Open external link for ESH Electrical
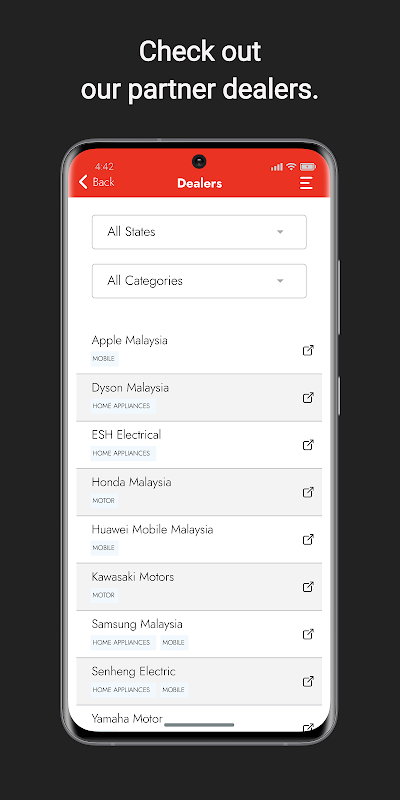 point(308,445)
